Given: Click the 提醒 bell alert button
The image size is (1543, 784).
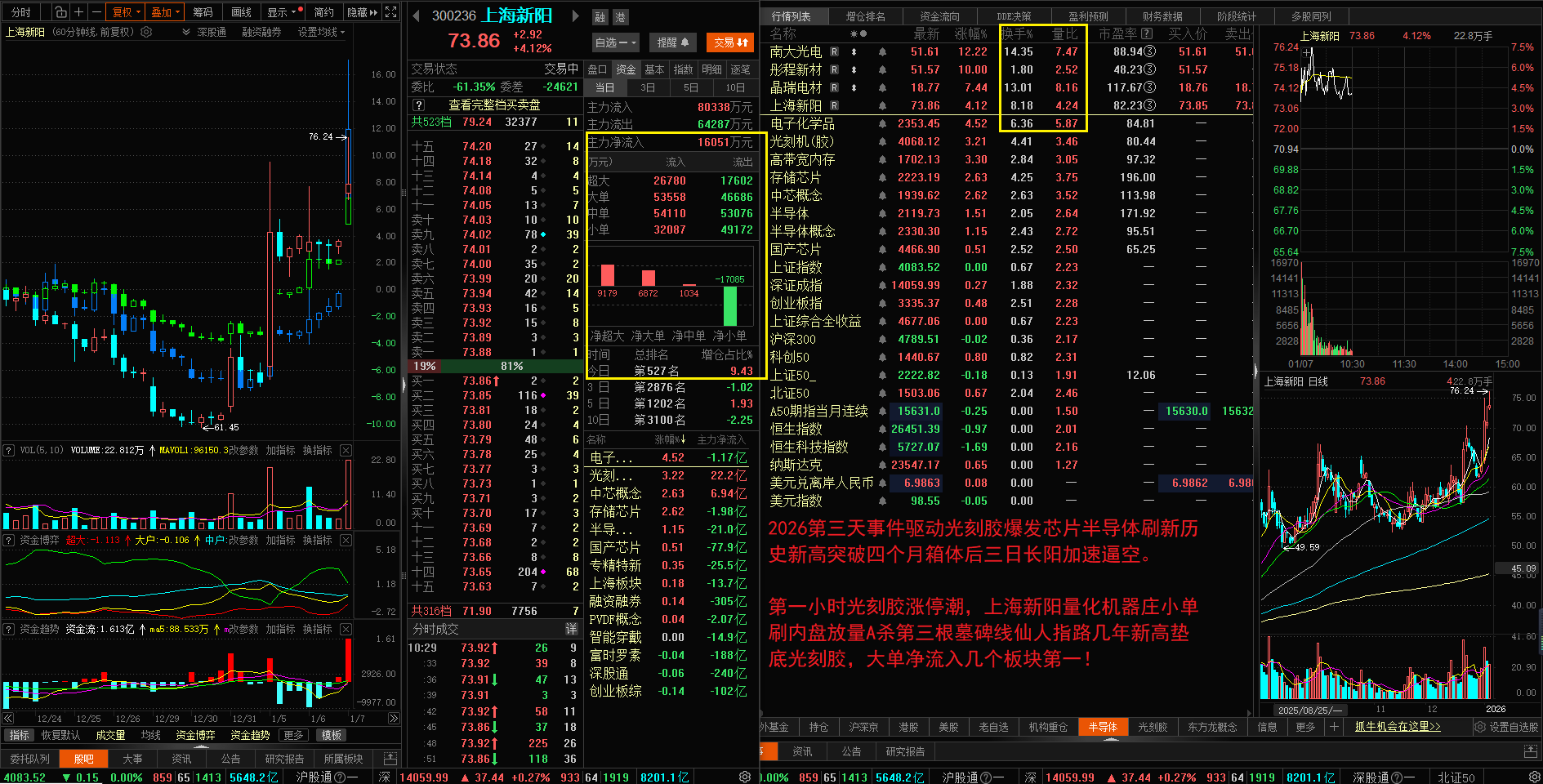Looking at the screenshot, I should 673,42.
